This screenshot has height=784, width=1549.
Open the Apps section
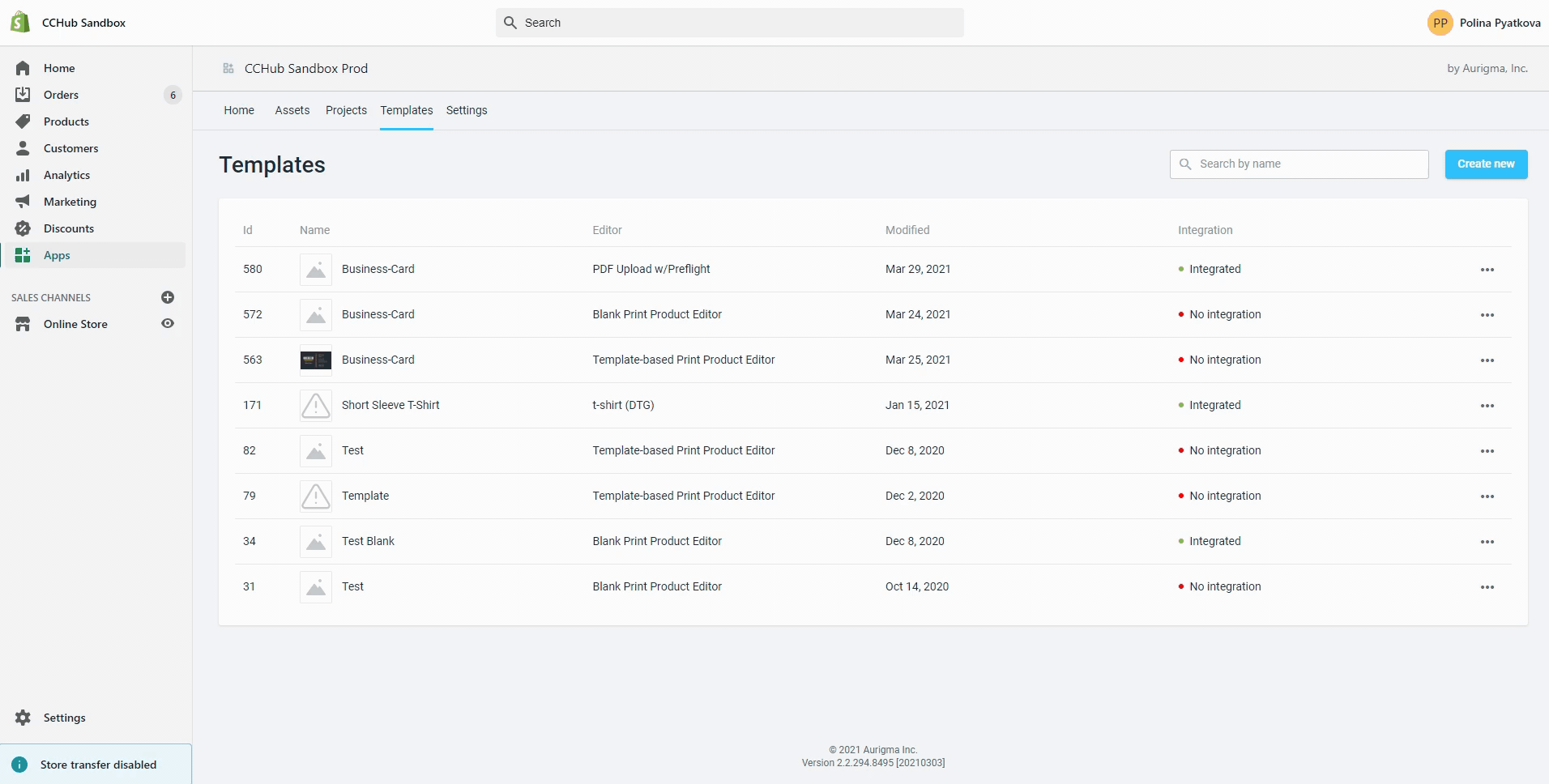click(x=56, y=254)
